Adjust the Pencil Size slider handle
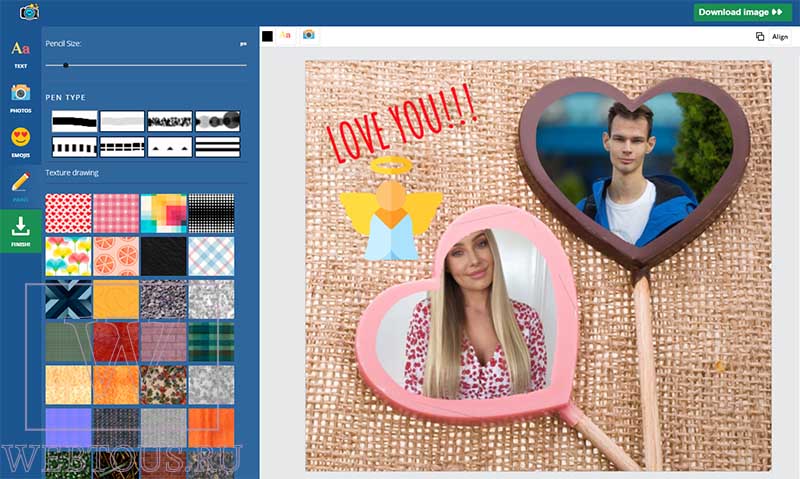Screen dimensions: 800x479 point(66,65)
